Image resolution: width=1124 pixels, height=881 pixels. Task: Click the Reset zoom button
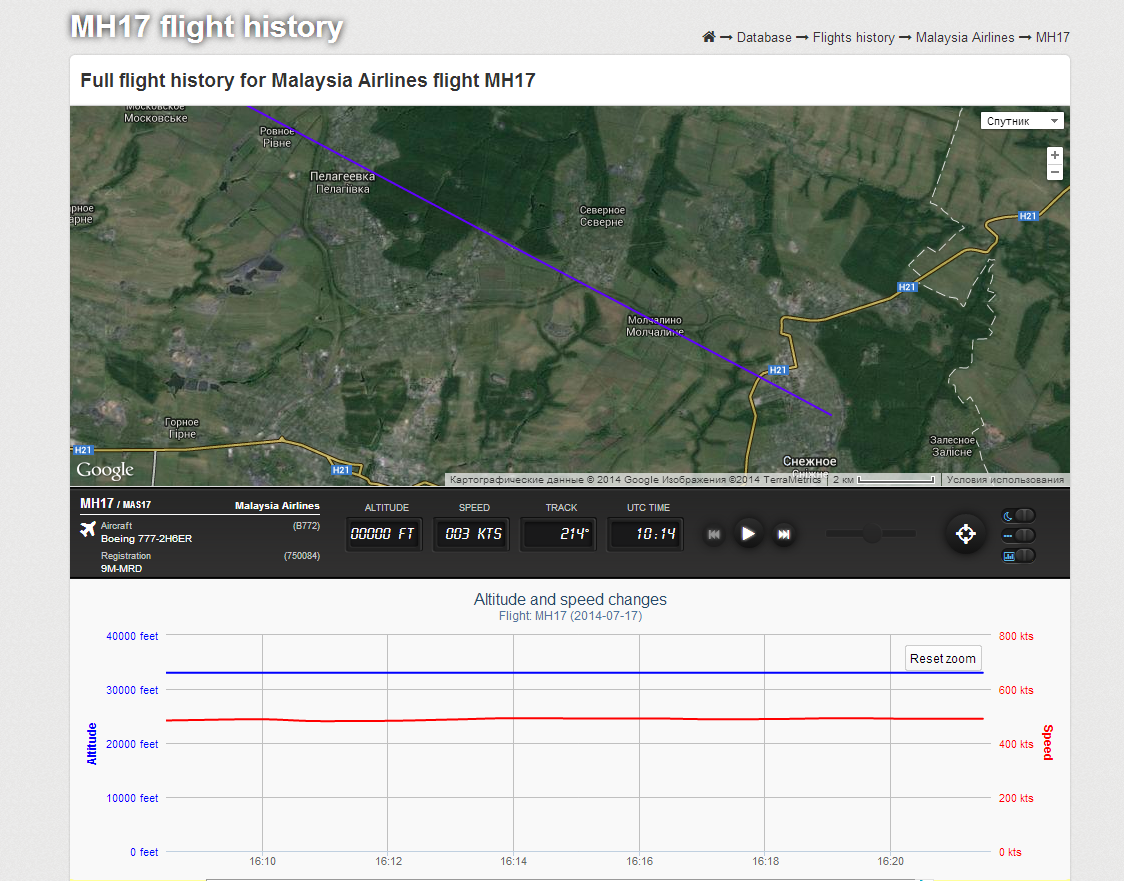[x=942, y=659]
